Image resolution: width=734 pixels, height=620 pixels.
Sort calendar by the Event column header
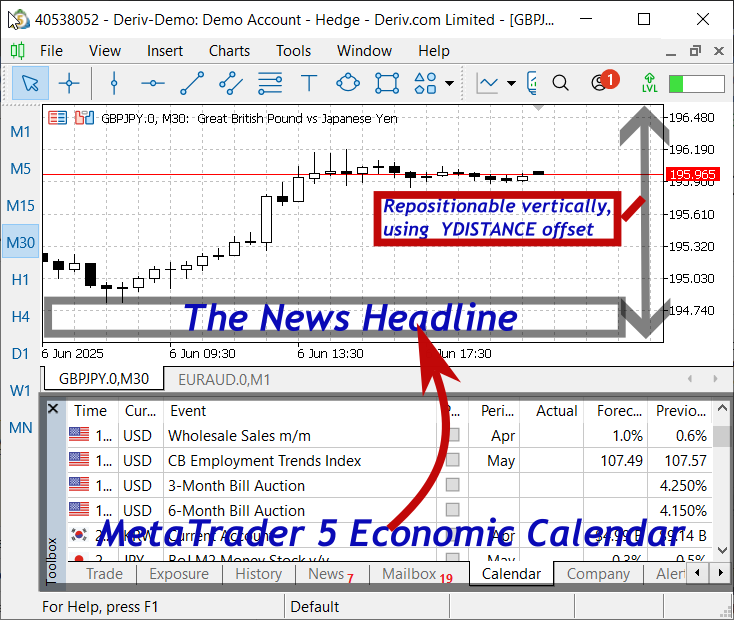[x=300, y=411]
